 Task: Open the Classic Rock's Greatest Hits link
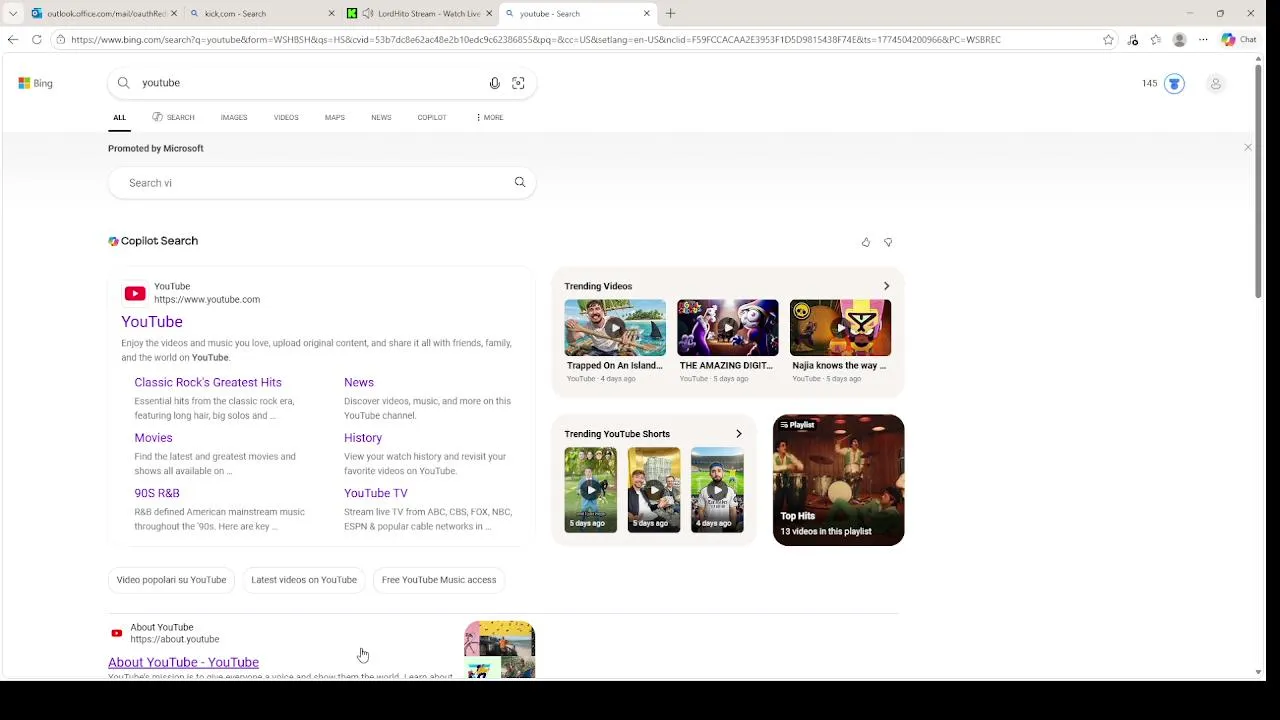(208, 382)
